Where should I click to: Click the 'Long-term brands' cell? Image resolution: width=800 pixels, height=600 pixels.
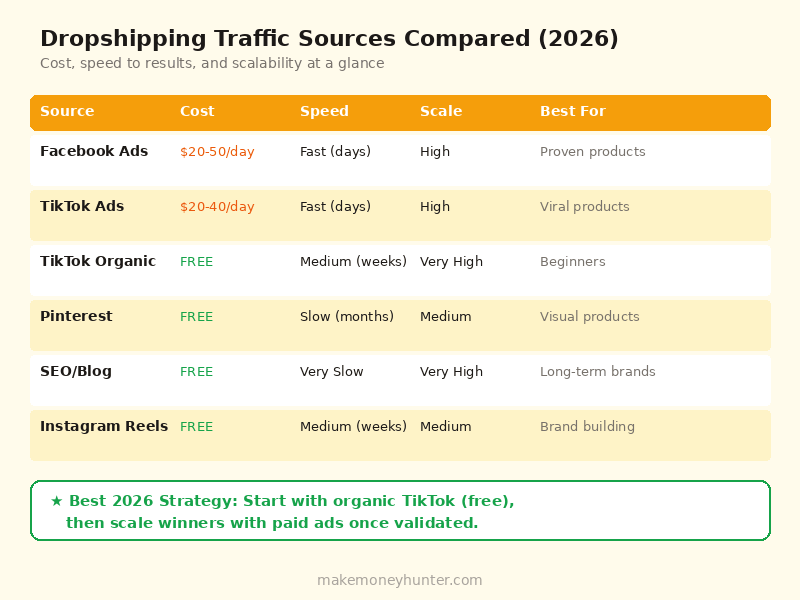598,372
